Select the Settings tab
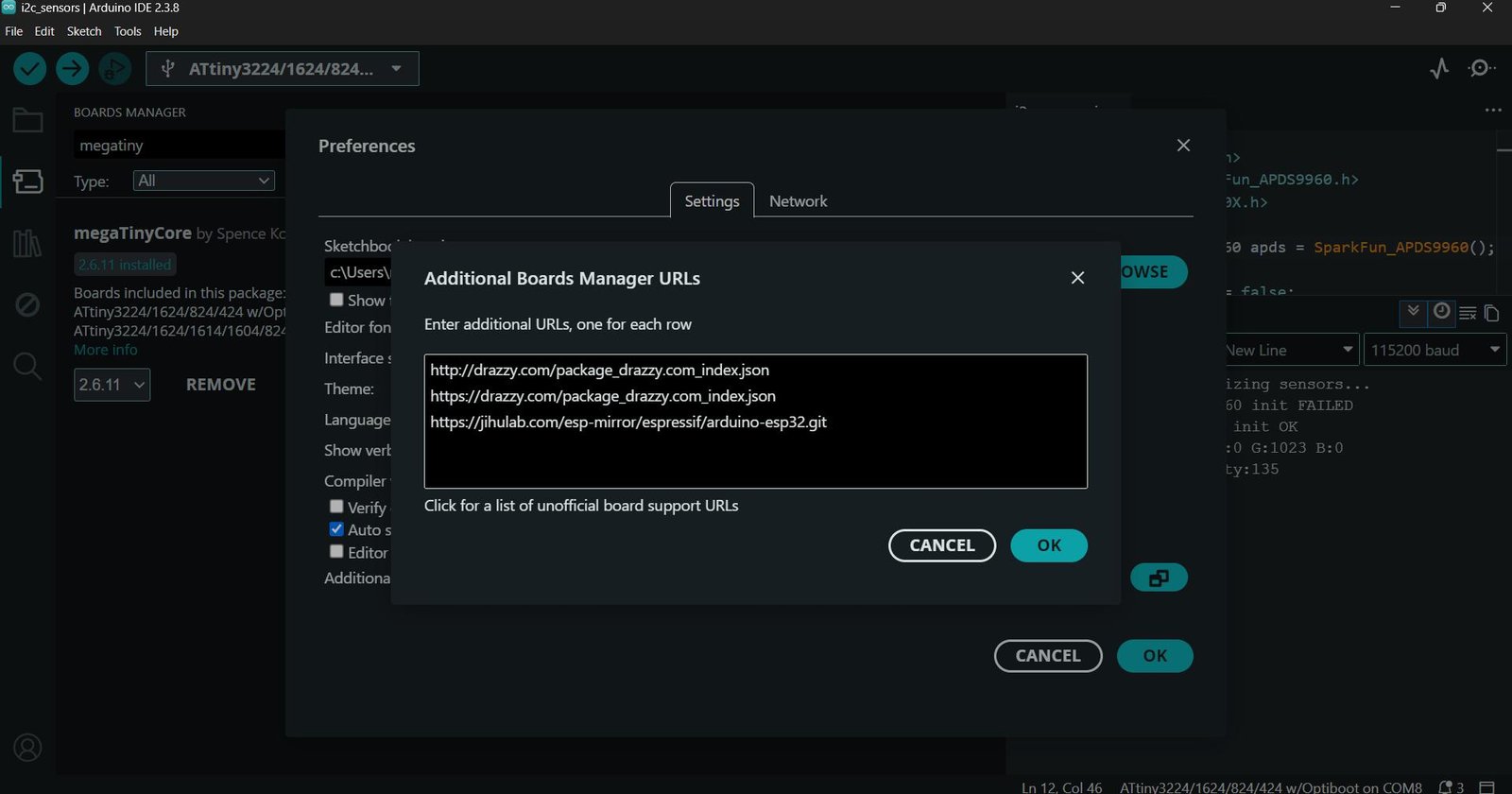Viewport: 1512px width, 794px height. [x=712, y=201]
